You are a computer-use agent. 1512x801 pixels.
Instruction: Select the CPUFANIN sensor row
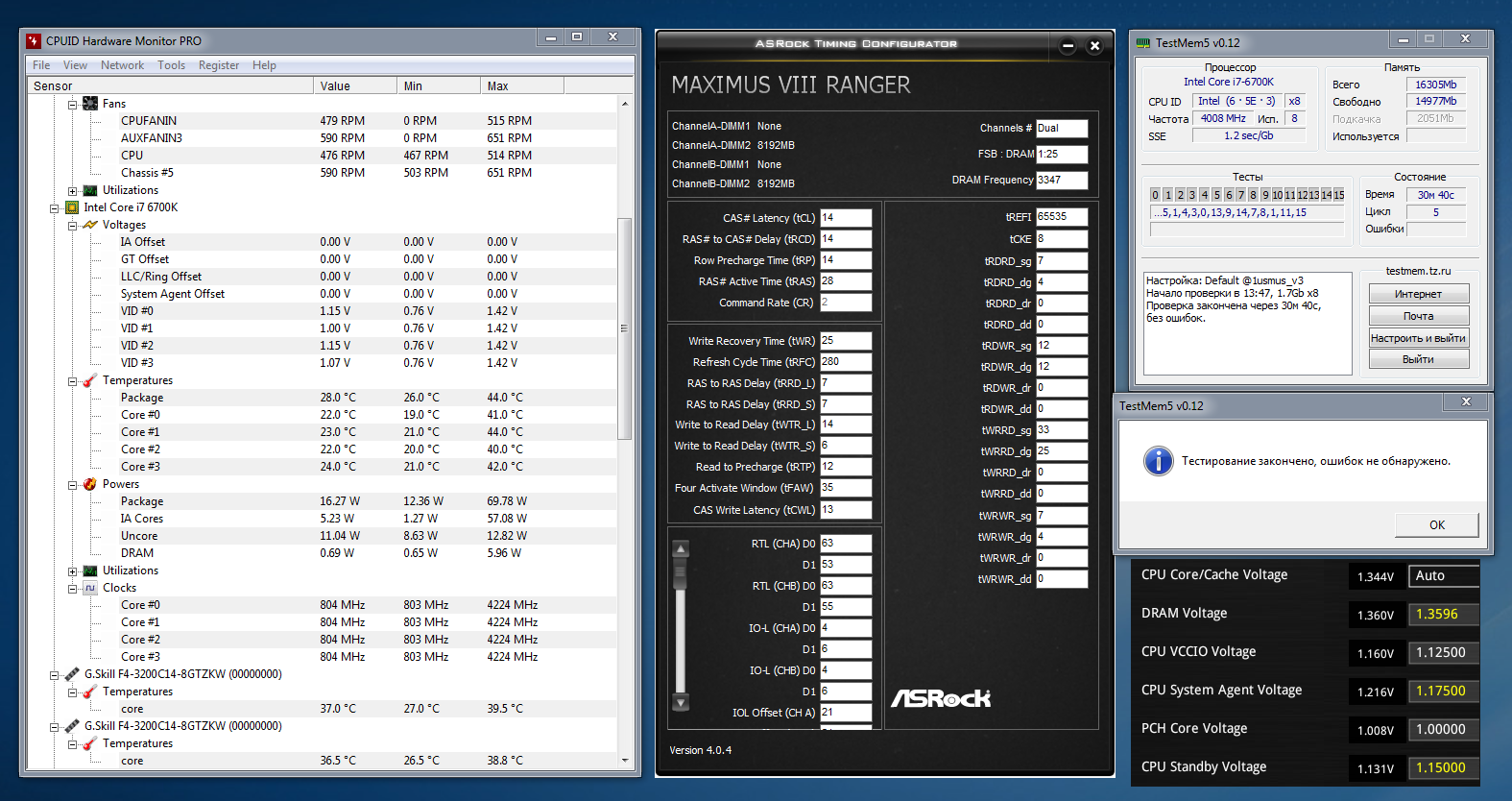coord(322,121)
